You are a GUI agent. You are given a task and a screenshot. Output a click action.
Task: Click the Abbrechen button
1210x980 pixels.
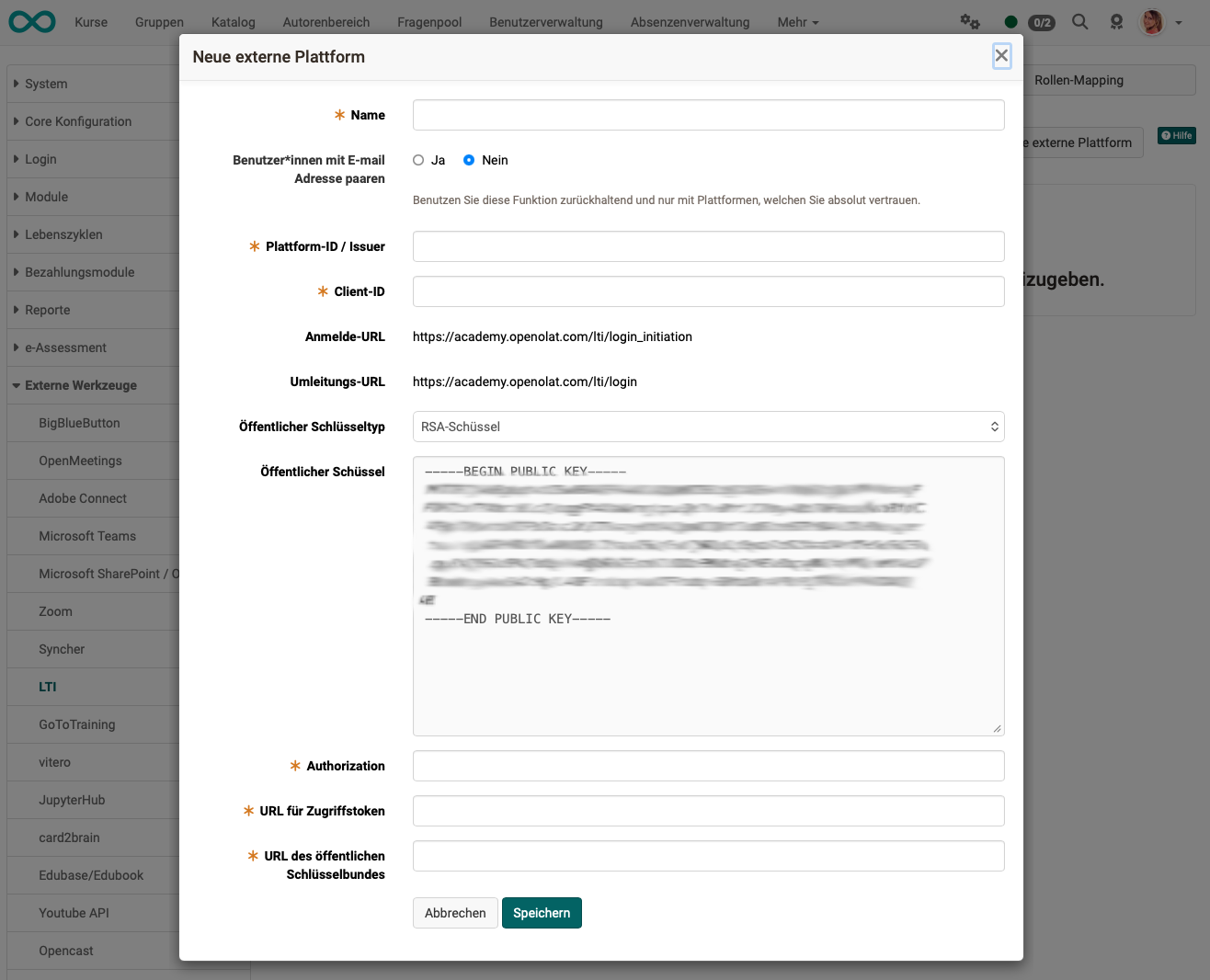click(455, 913)
